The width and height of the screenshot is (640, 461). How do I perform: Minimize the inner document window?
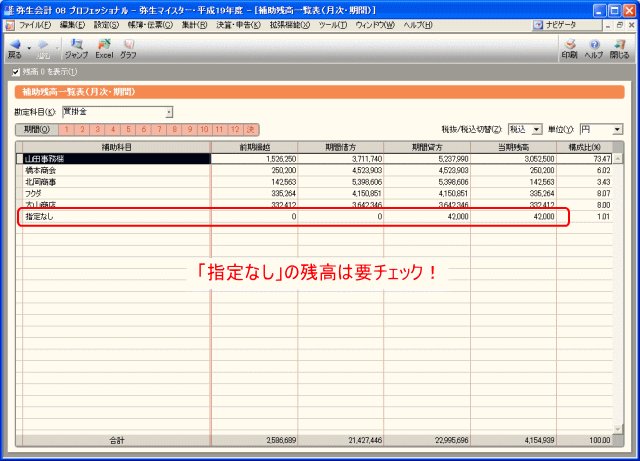pyautogui.click(x=609, y=25)
